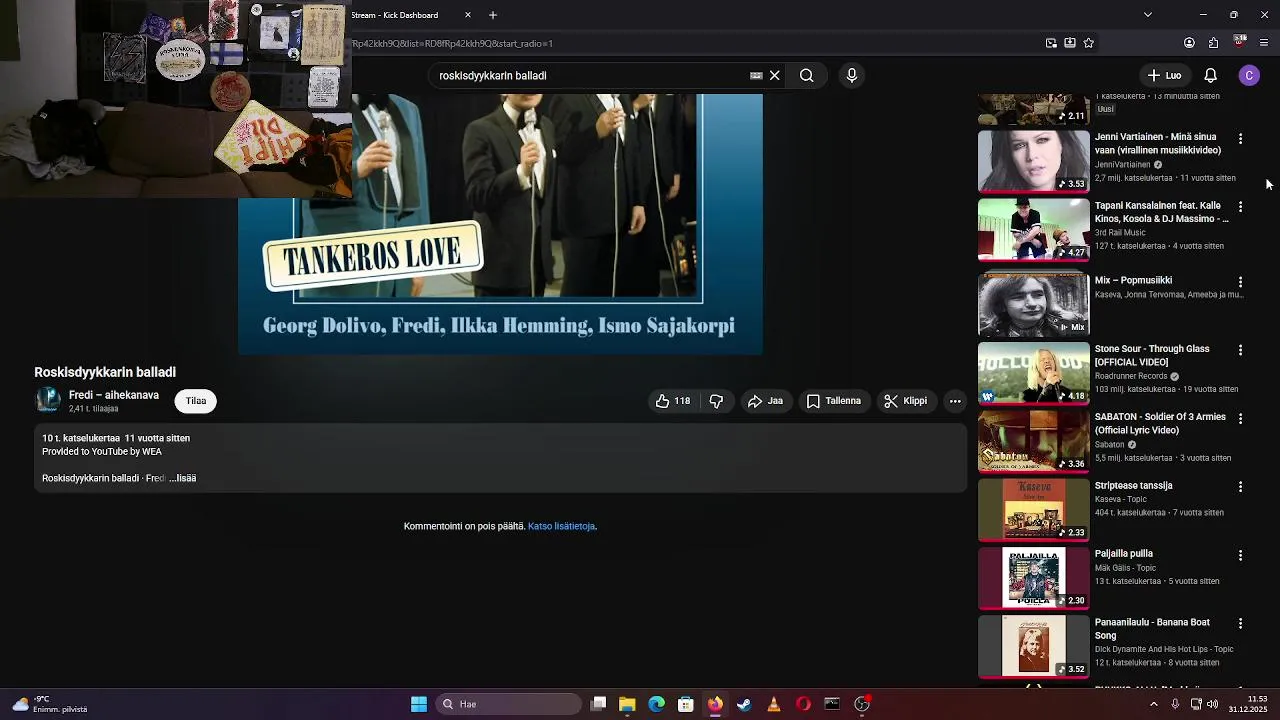Close the Stream - Kick Dashboard tab
Image resolution: width=1280 pixels, height=720 pixels.
tap(467, 15)
